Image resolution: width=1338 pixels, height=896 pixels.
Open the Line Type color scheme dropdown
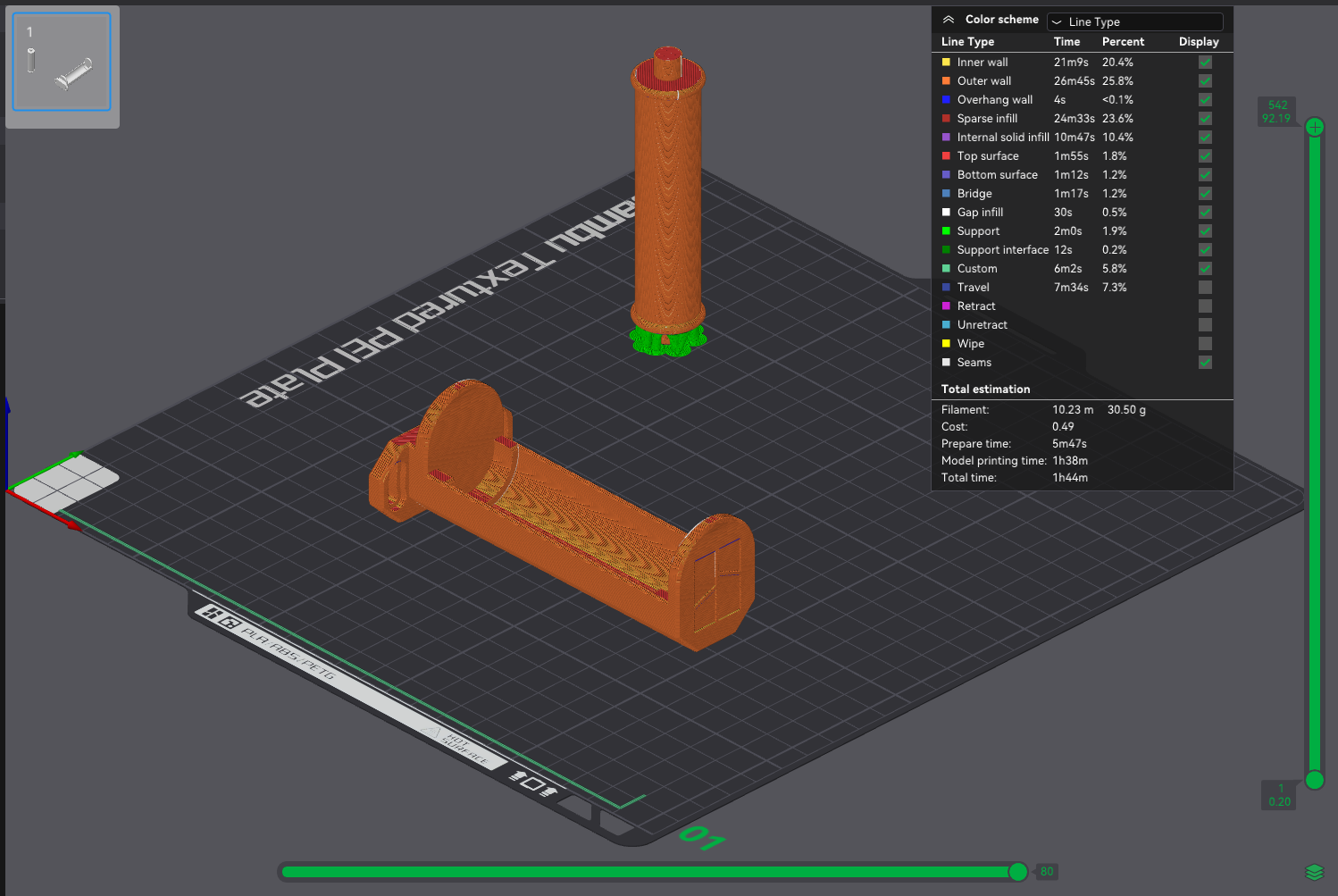coord(1134,21)
